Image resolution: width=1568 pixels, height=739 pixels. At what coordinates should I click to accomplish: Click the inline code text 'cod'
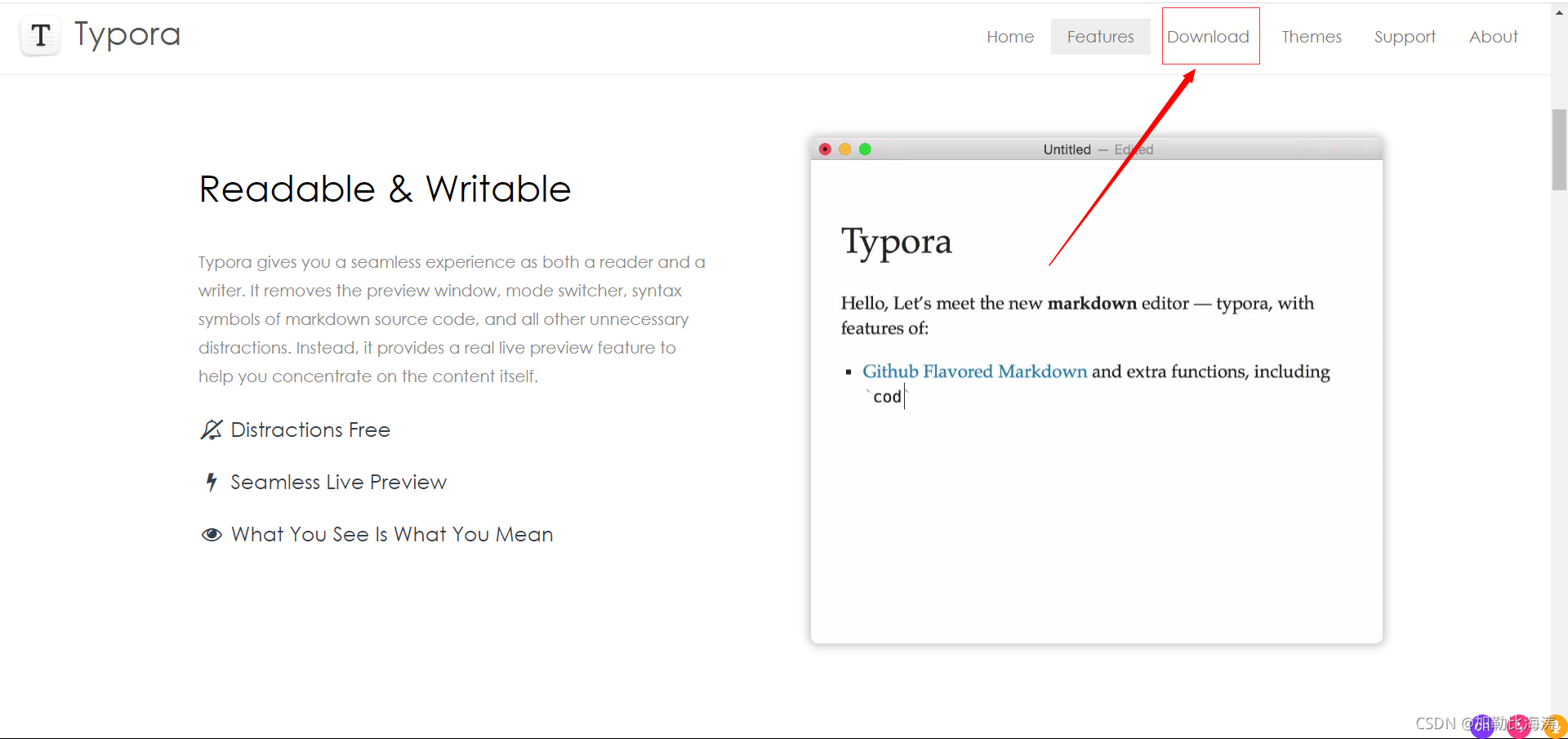(887, 397)
